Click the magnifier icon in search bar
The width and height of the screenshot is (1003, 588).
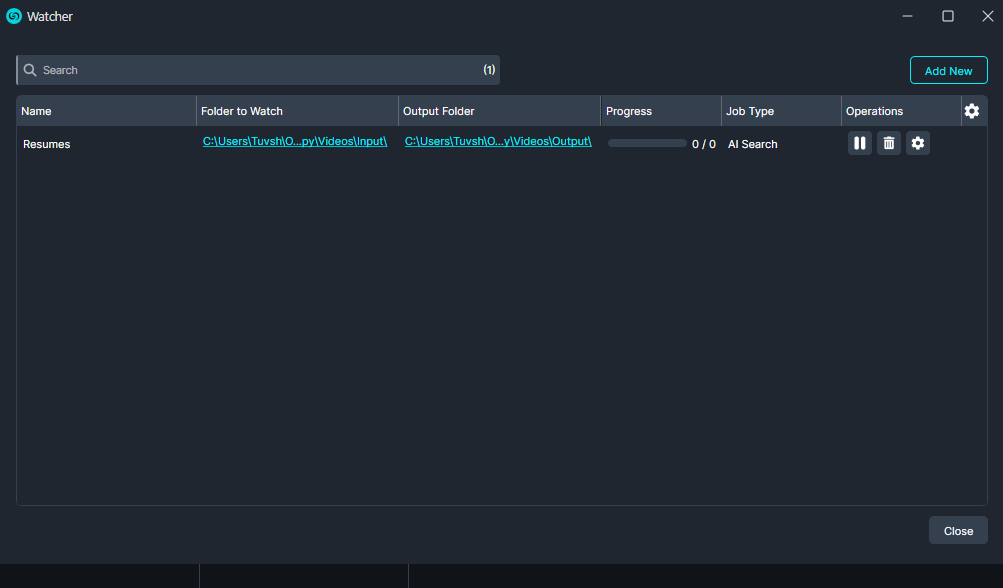(30, 70)
